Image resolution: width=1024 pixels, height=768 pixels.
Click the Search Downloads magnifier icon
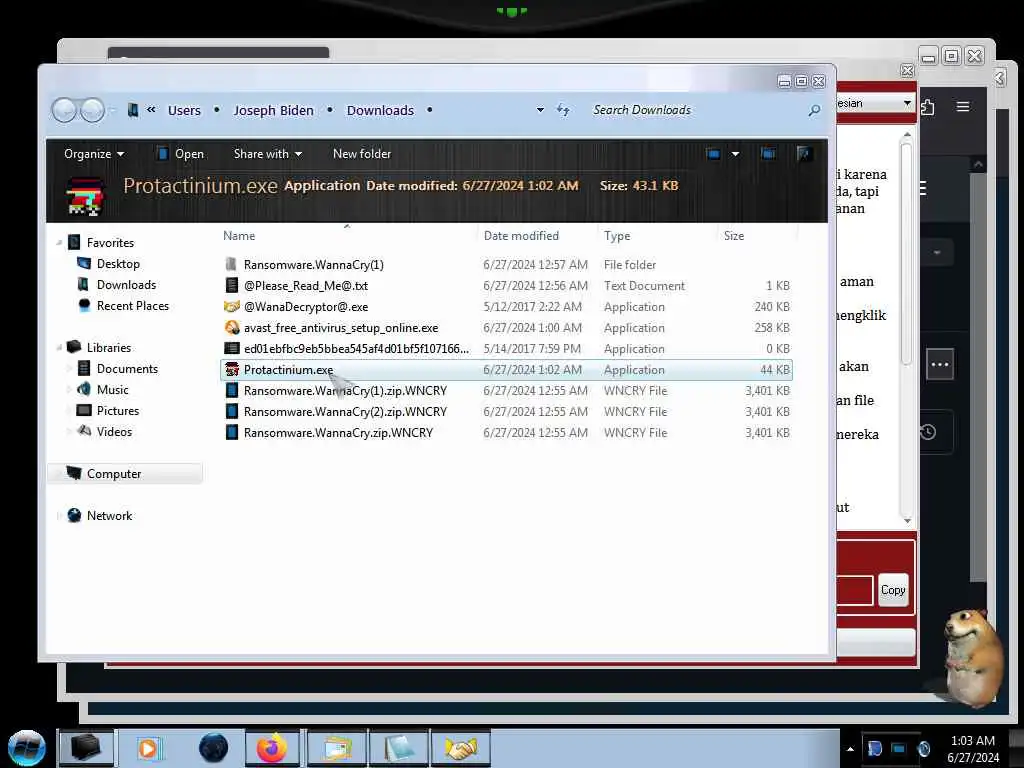pos(814,110)
